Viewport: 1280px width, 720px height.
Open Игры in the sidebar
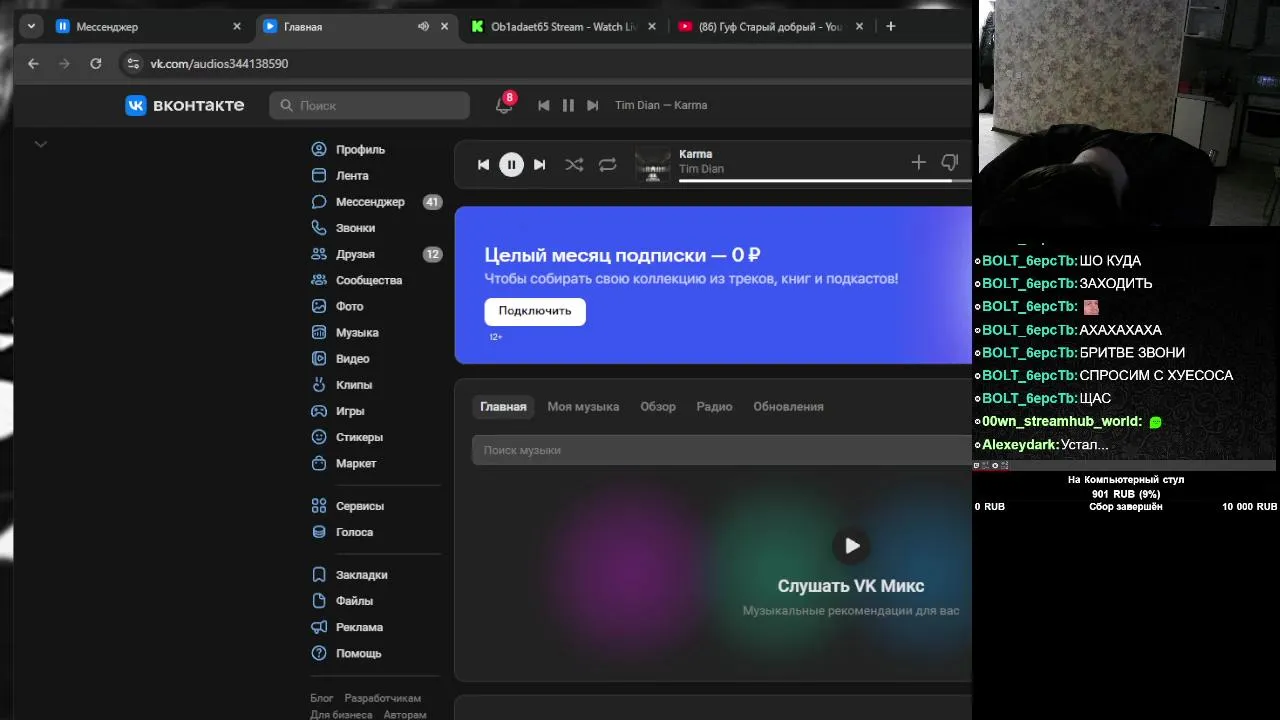tap(338, 411)
